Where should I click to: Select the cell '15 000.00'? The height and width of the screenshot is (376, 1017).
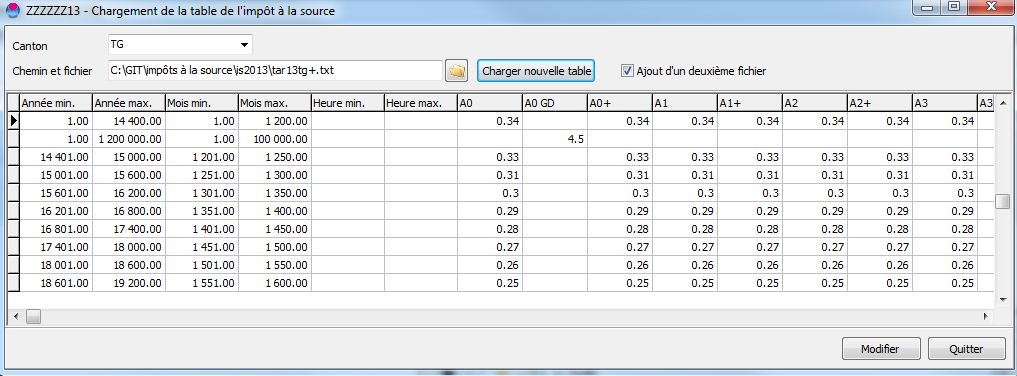129,157
